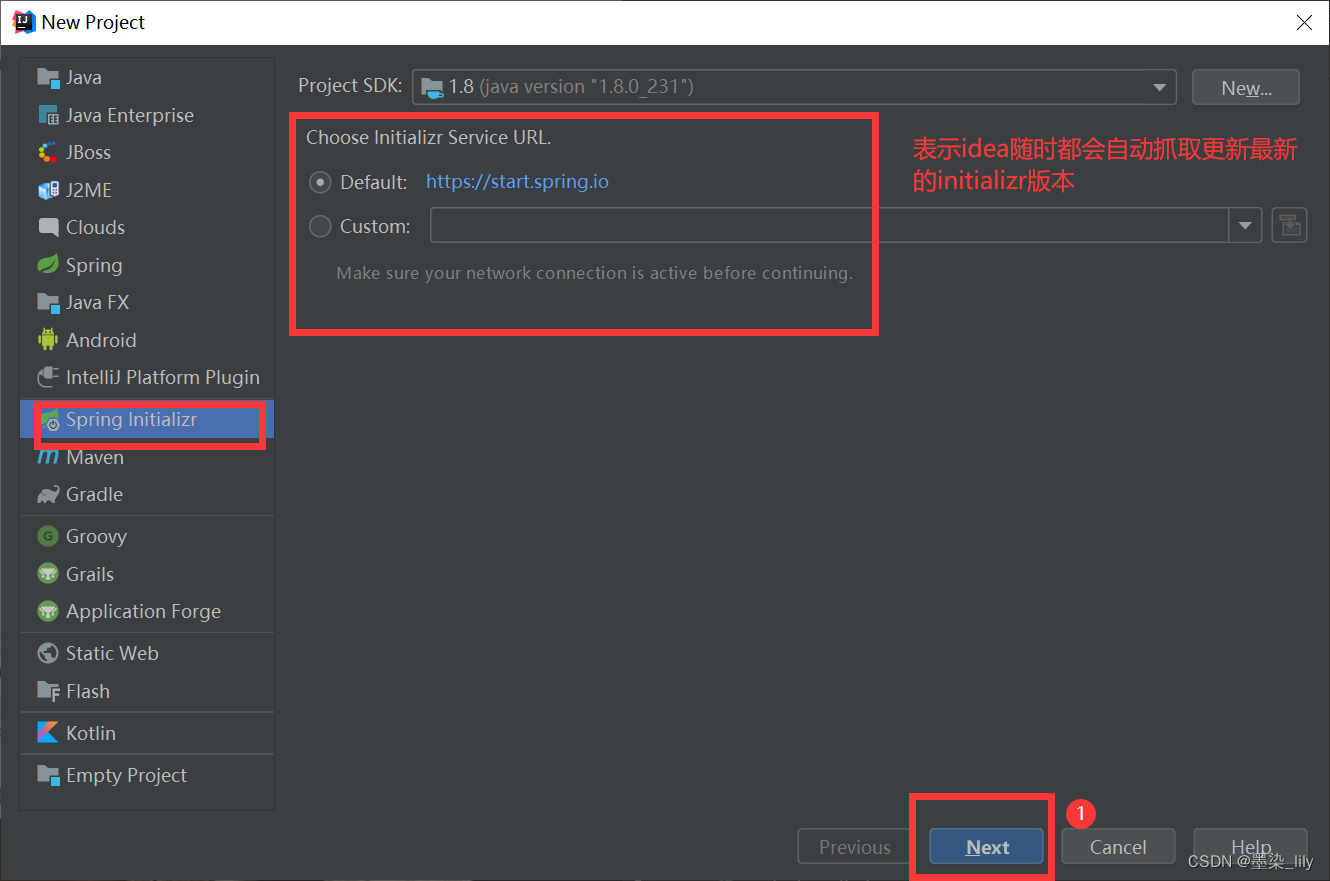Choose the Java project type label
Image resolution: width=1330 pixels, height=881 pixels.
pyautogui.click(x=84, y=78)
